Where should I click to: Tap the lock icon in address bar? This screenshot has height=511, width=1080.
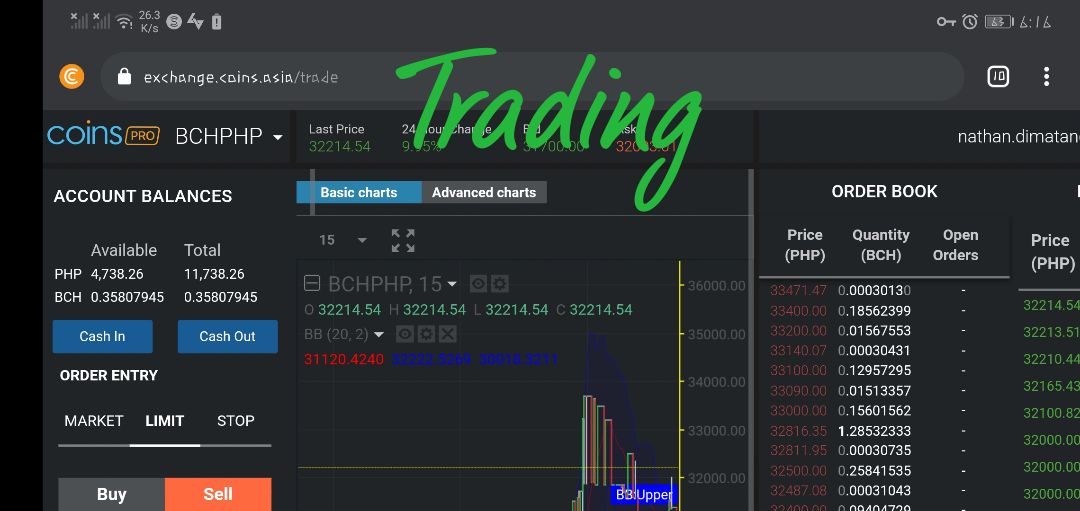point(124,76)
